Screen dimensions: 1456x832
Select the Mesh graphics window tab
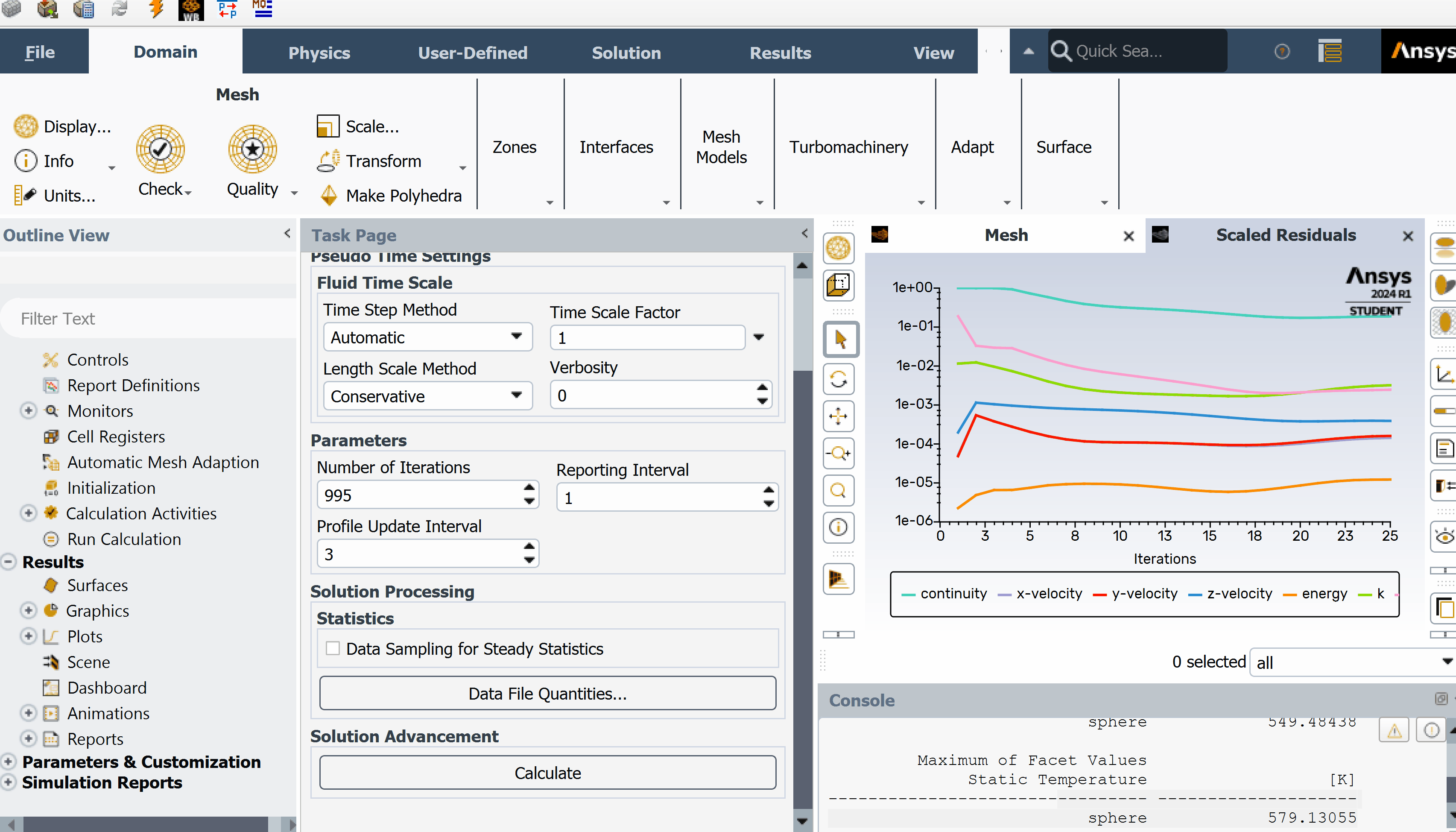(1006, 235)
